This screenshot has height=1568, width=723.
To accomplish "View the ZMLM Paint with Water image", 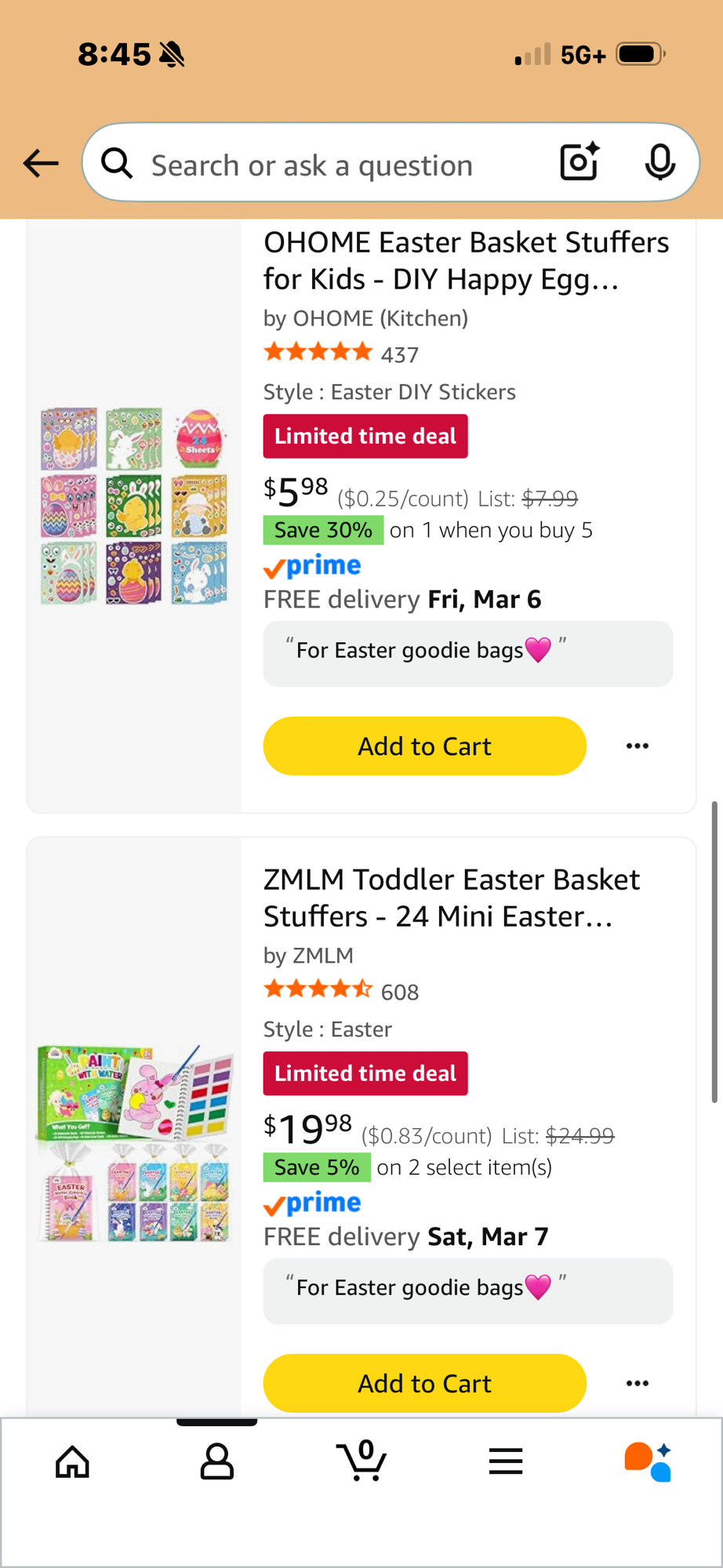I will click(134, 1143).
